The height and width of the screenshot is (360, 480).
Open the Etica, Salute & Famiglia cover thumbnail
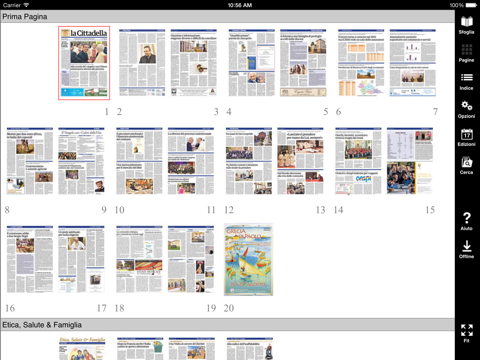pyautogui.click(x=82, y=348)
